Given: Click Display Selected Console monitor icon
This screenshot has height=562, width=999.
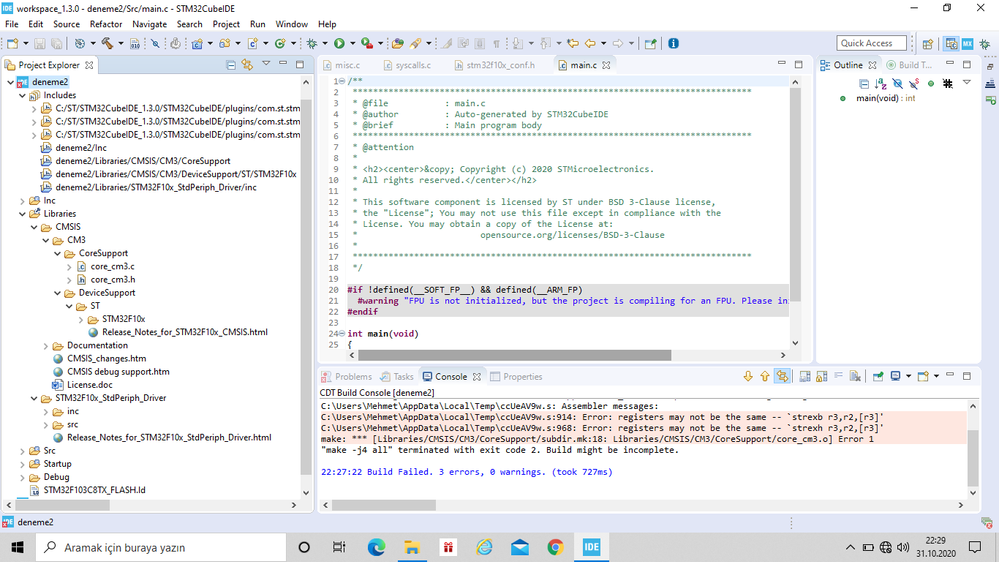Looking at the screenshot, I should click(895, 377).
